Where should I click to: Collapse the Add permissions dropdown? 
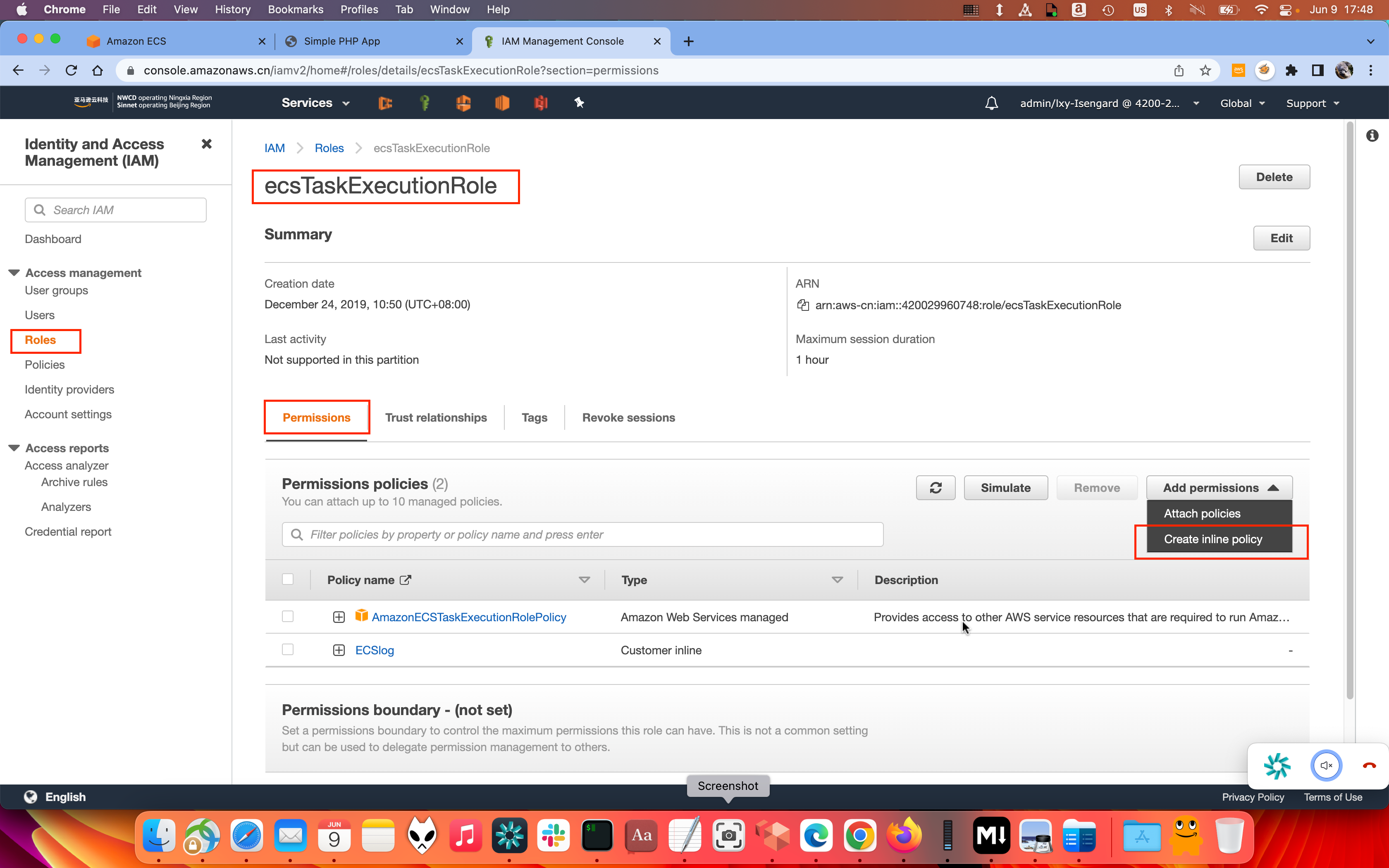click(x=1219, y=487)
